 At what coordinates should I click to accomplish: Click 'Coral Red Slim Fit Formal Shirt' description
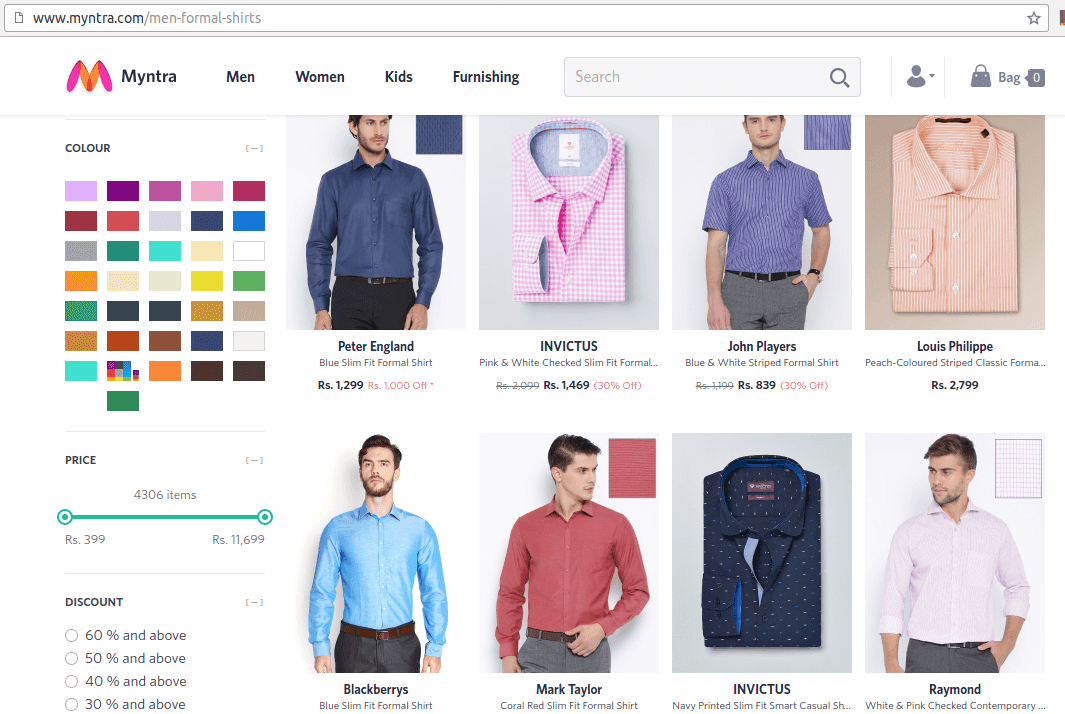(x=569, y=706)
